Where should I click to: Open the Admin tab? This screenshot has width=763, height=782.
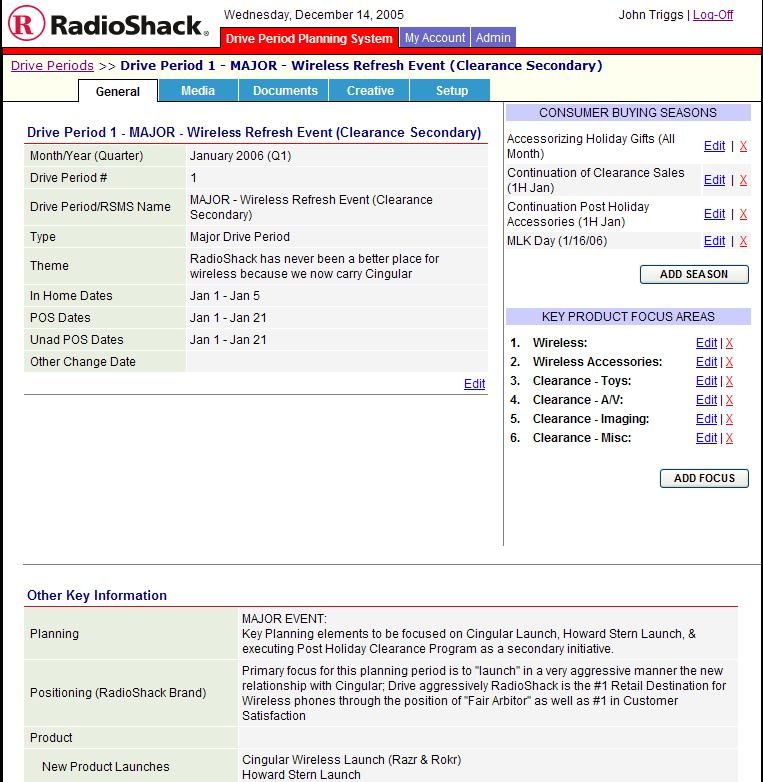coord(493,37)
